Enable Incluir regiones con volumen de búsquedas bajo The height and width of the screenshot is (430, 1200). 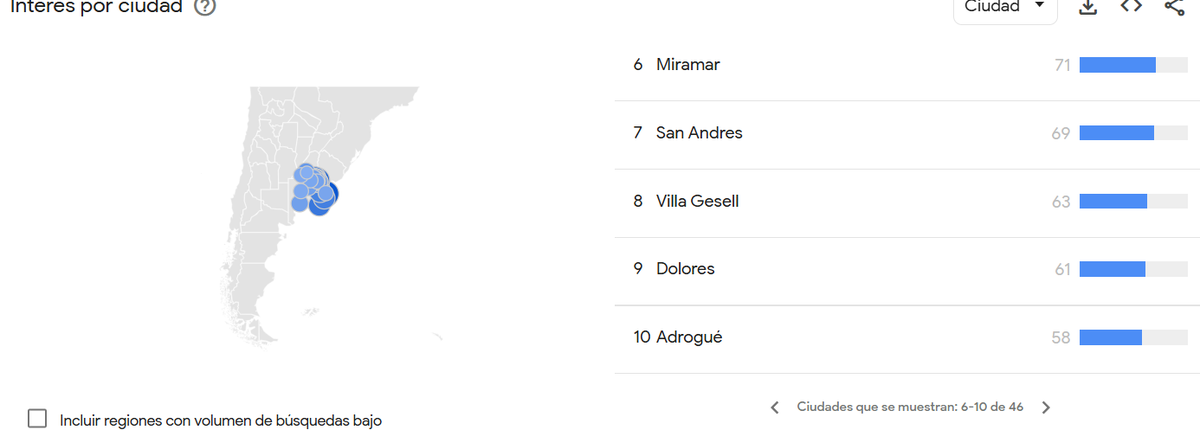pyautogui.click(x=38, y=419)
